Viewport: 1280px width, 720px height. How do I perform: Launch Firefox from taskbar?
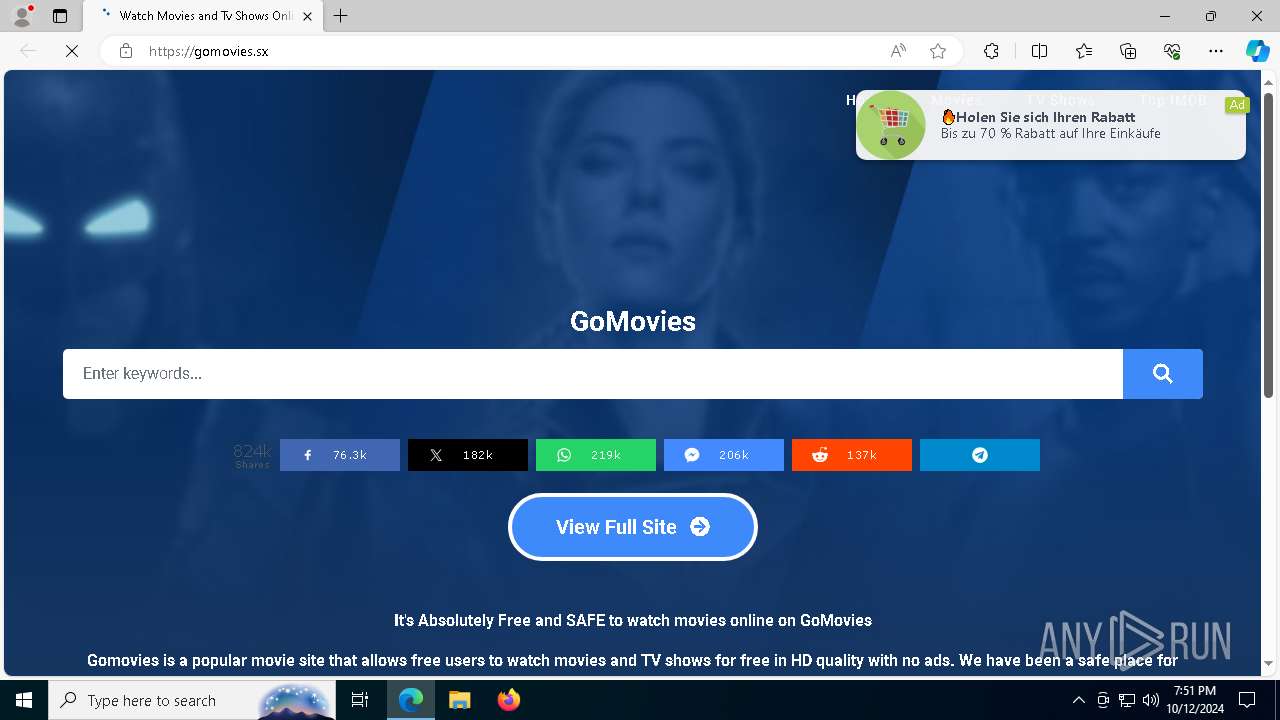click(x=509, y=700)
